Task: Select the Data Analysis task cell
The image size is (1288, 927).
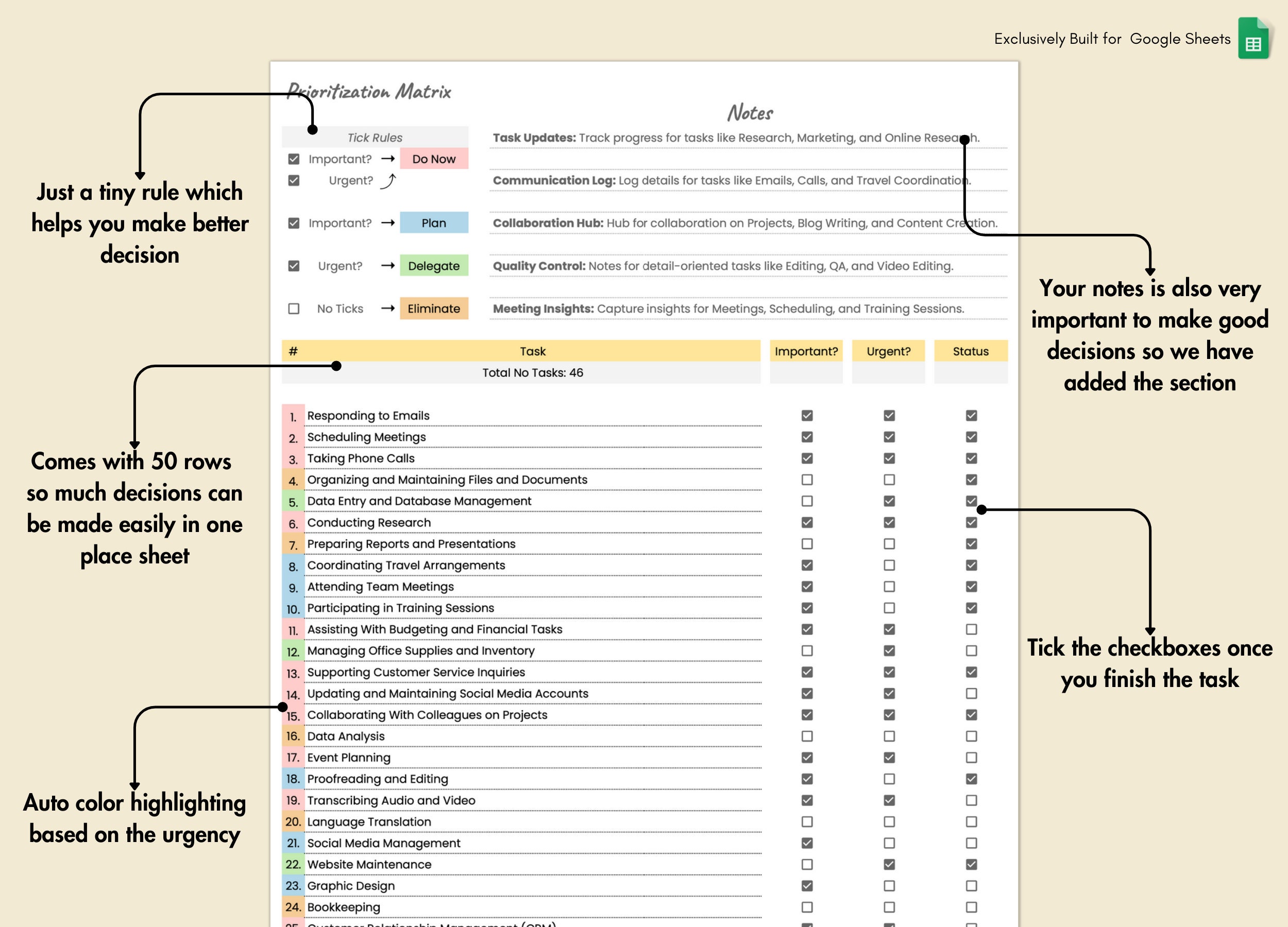Action: 533,736
